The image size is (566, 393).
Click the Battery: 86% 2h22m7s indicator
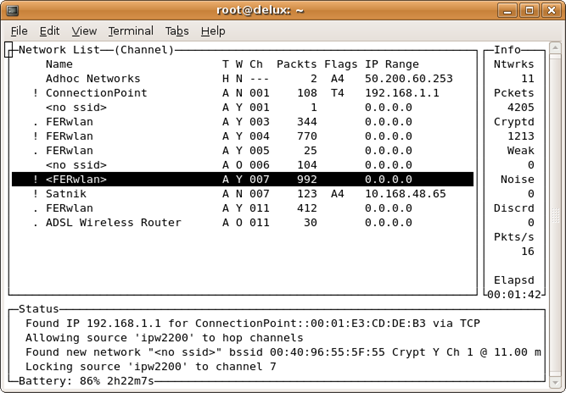(86, 381)
